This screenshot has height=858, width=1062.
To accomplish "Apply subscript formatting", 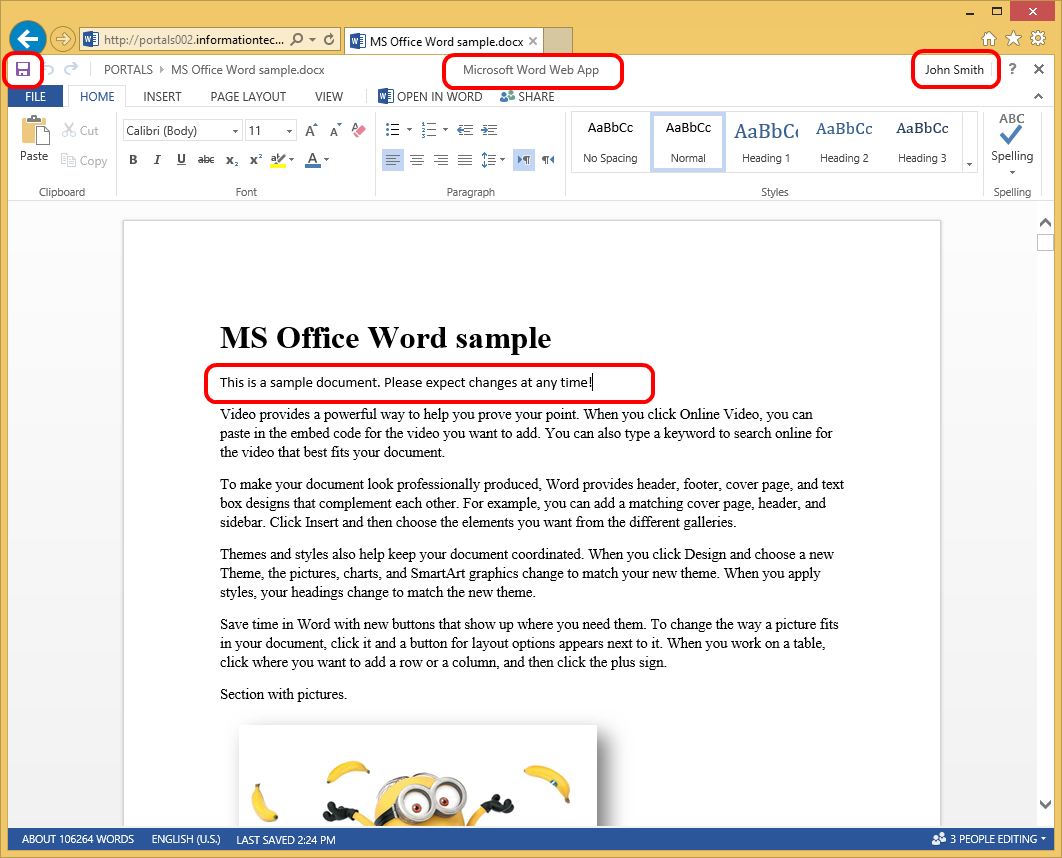I will point(232,160).
